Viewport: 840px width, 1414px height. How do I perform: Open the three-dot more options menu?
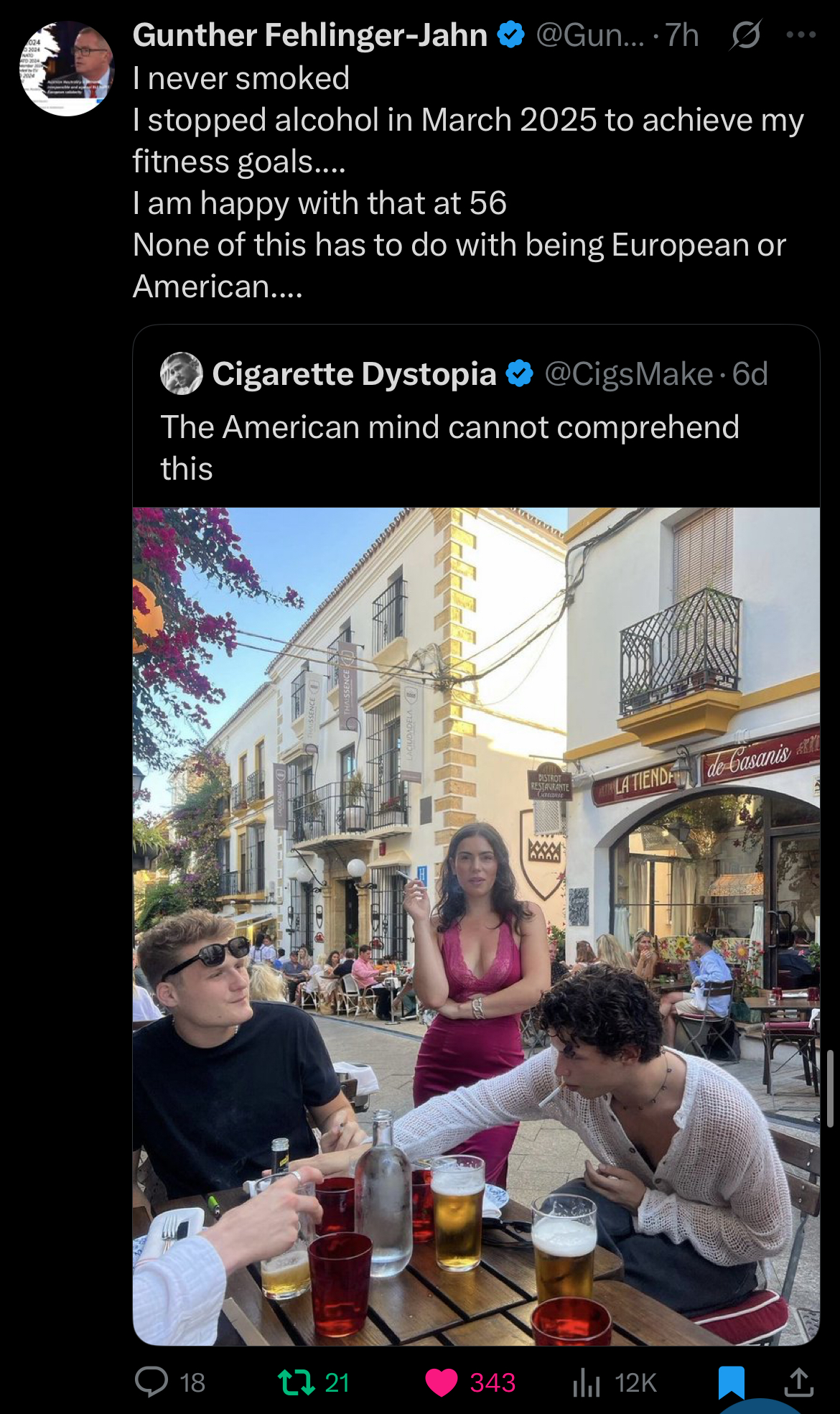pos(801,34)
